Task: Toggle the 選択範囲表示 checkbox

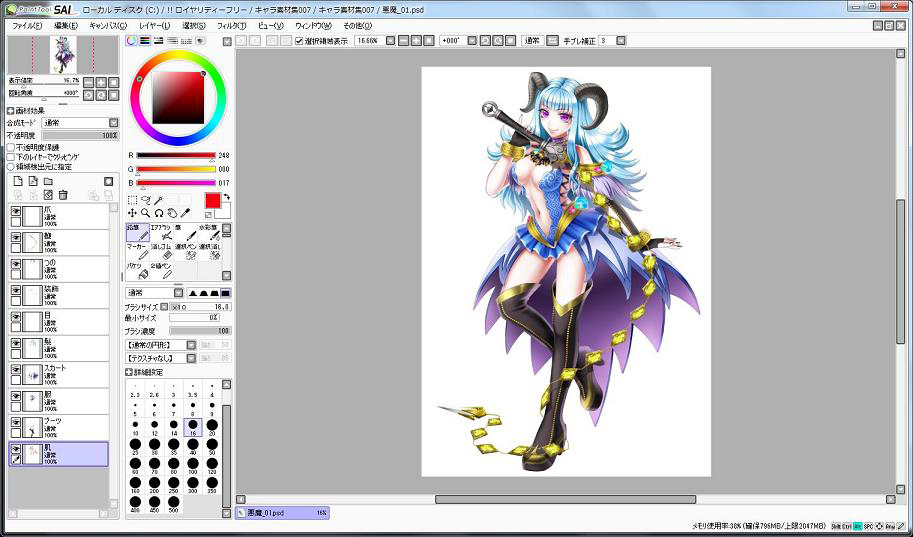Action: 299,41
